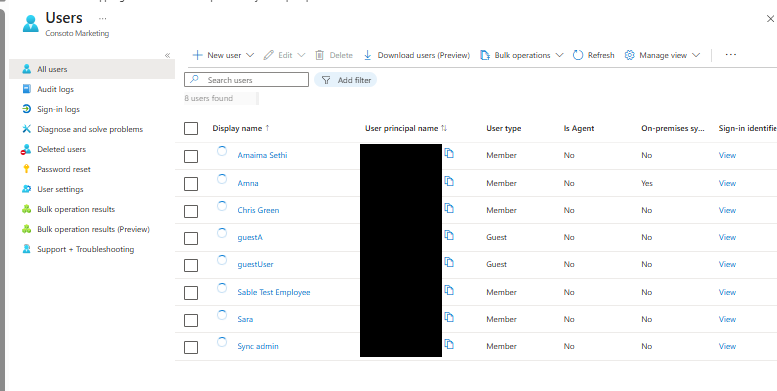This screenshot has height=391, width=777.
Task: Select the Amna row checkbox
Action: 191,184
